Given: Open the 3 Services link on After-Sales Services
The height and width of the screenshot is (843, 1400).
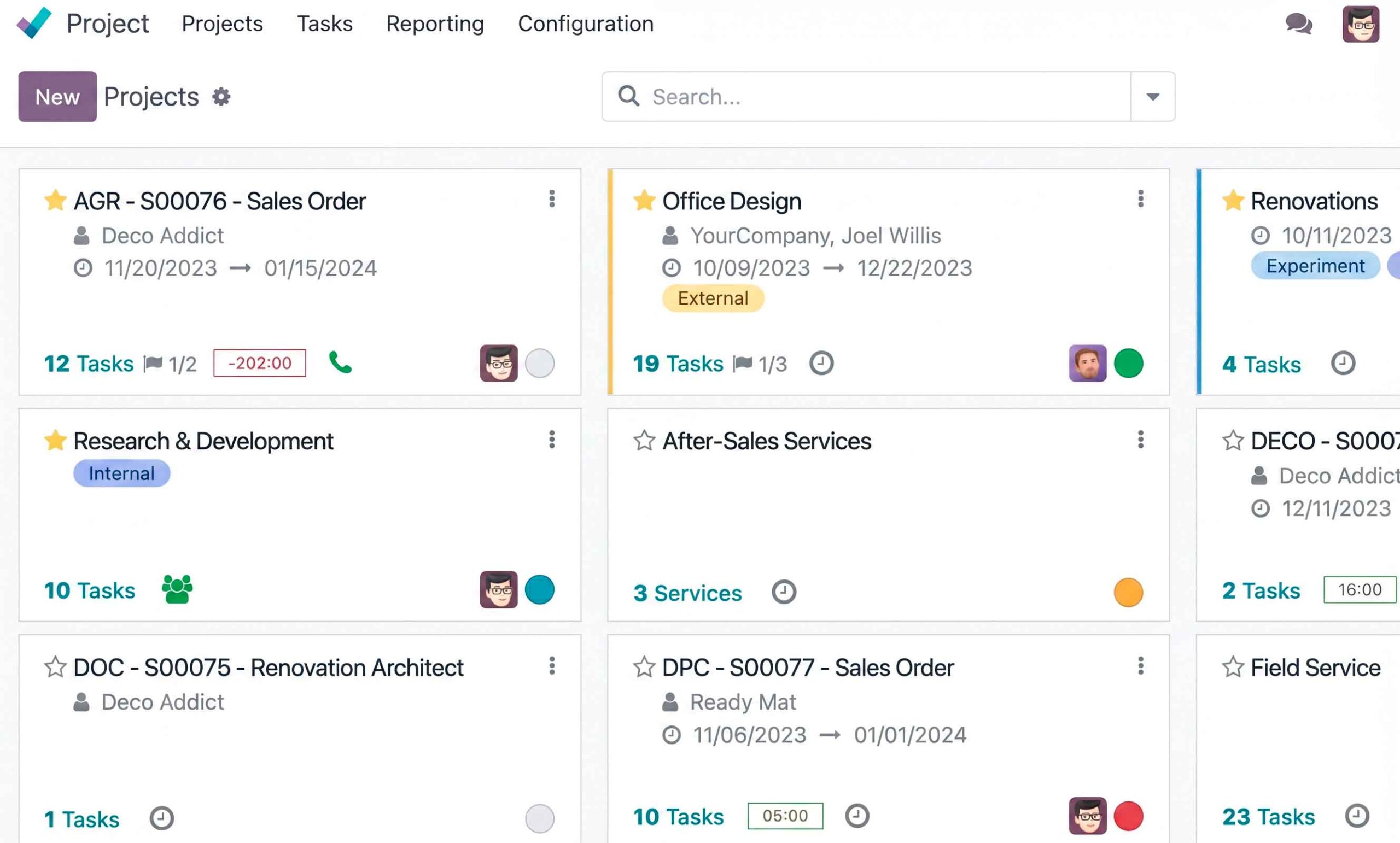Looking at the screenshot, I should point(687,593).
